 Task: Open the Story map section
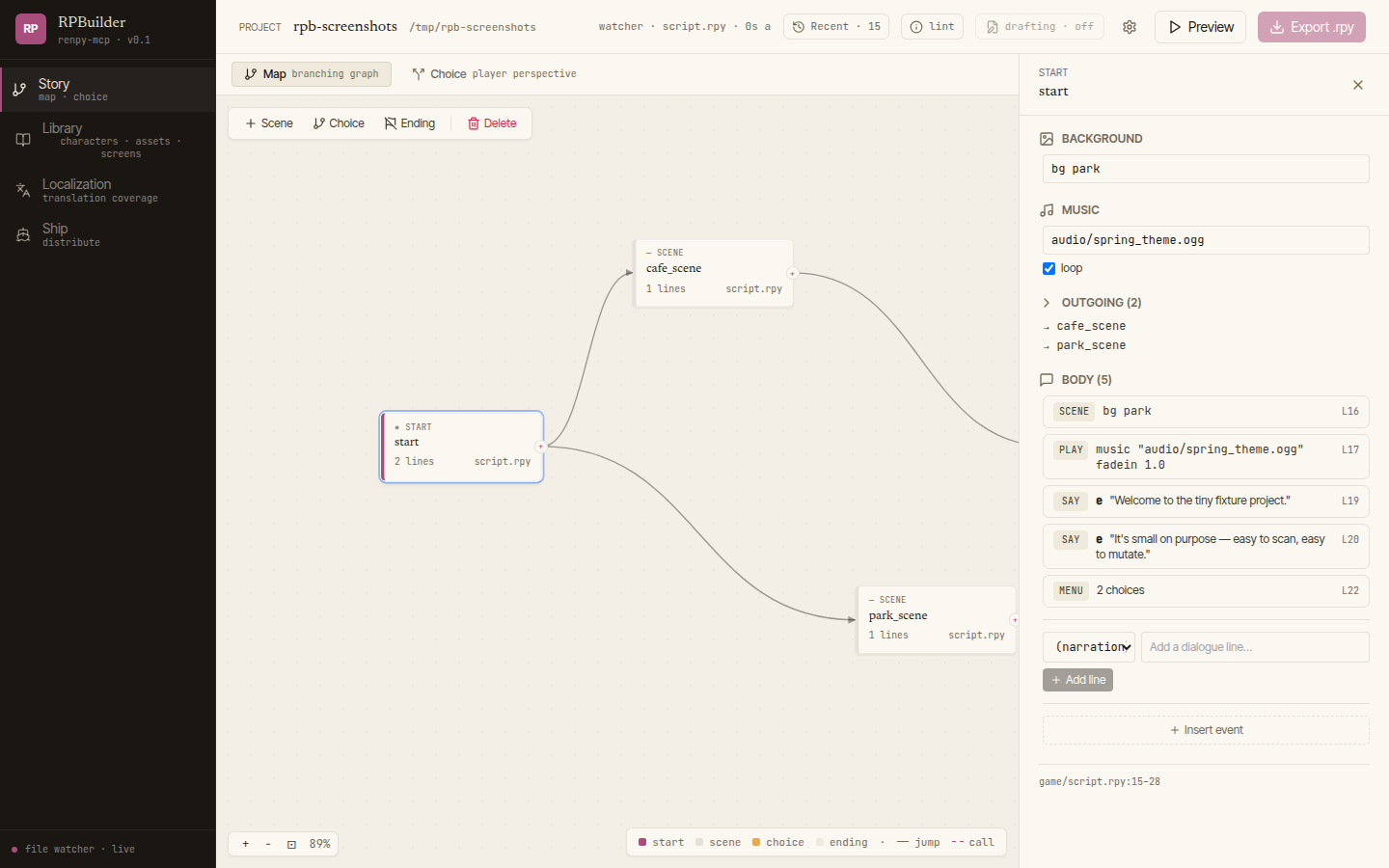pyautogui.click(x=108, y=90)
